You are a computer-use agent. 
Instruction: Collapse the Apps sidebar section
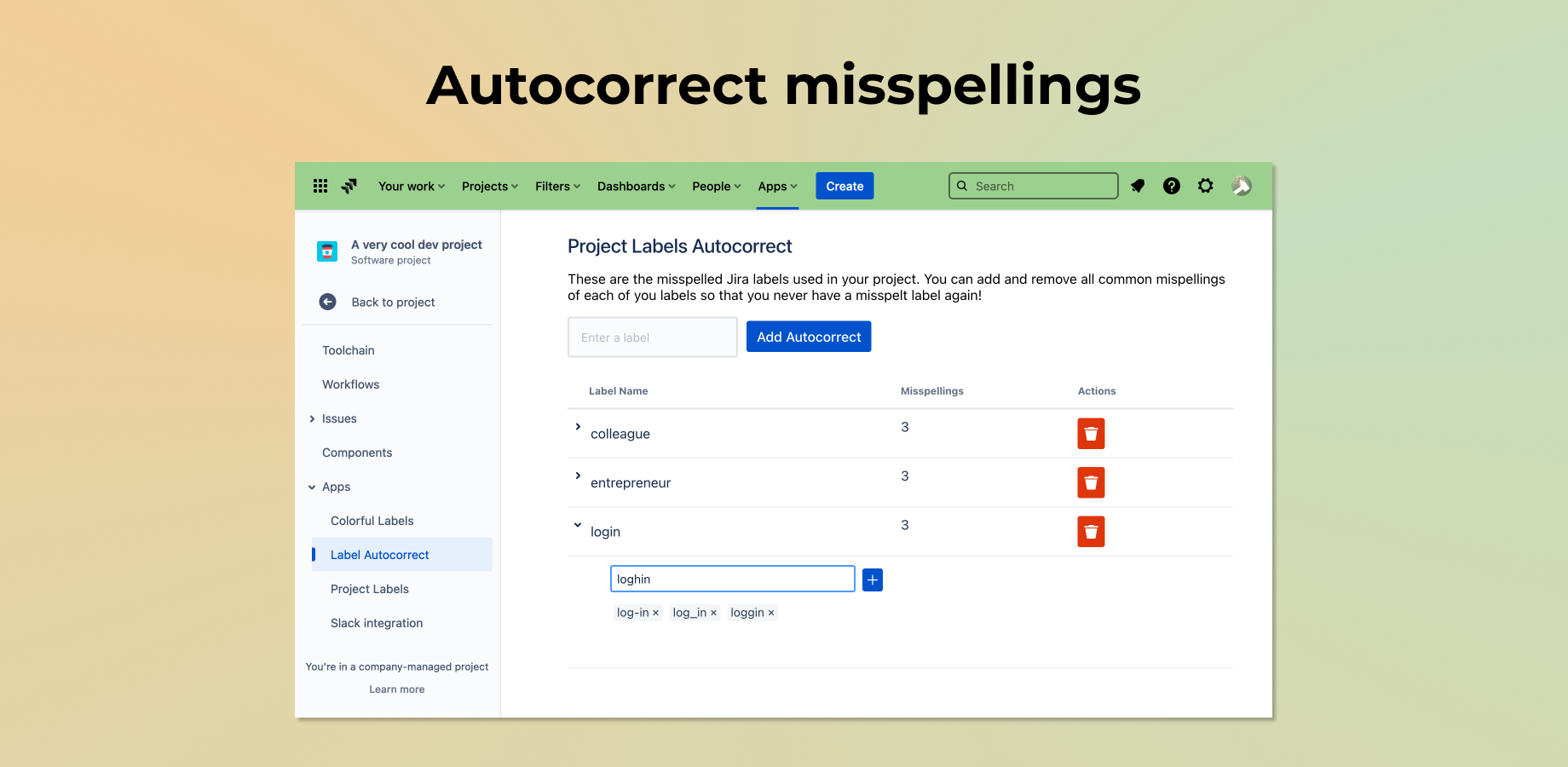point(312,487)
